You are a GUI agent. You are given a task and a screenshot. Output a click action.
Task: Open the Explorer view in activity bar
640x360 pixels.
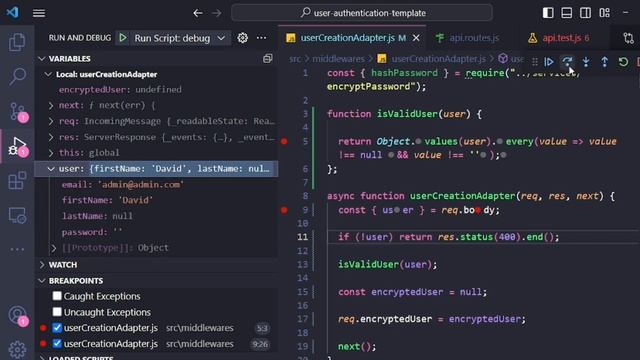pos(17,42)
